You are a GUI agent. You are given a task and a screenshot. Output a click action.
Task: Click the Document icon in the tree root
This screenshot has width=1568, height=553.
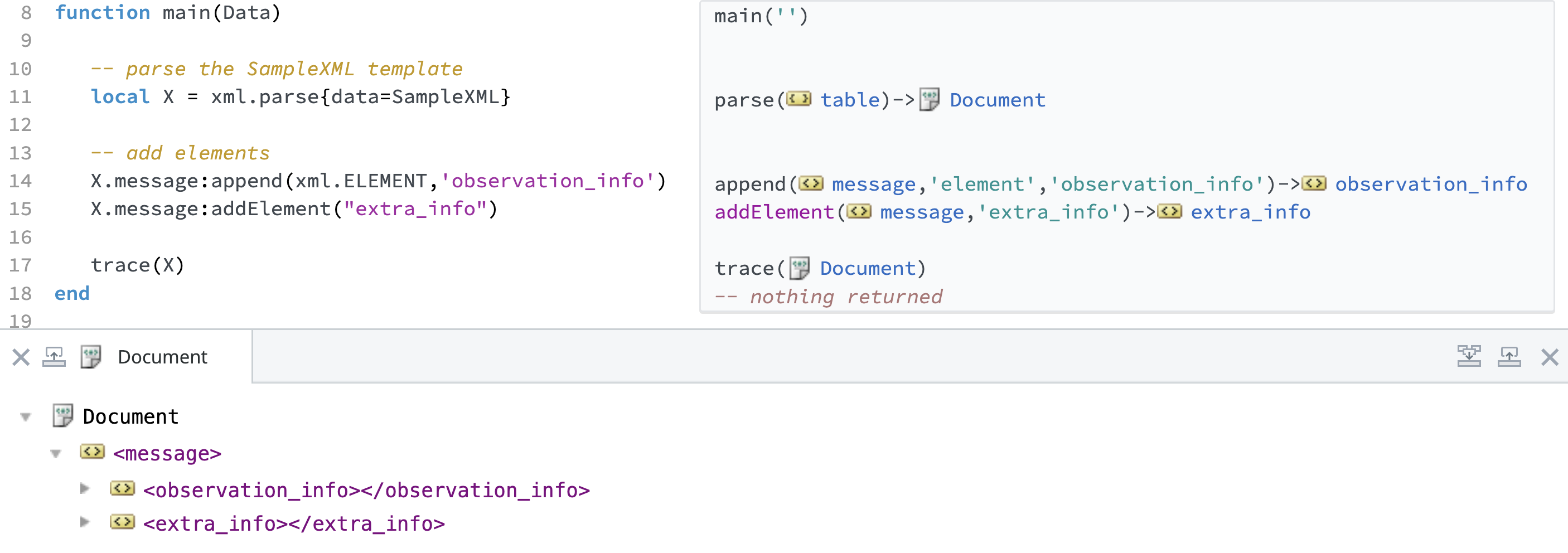(62, 415)
